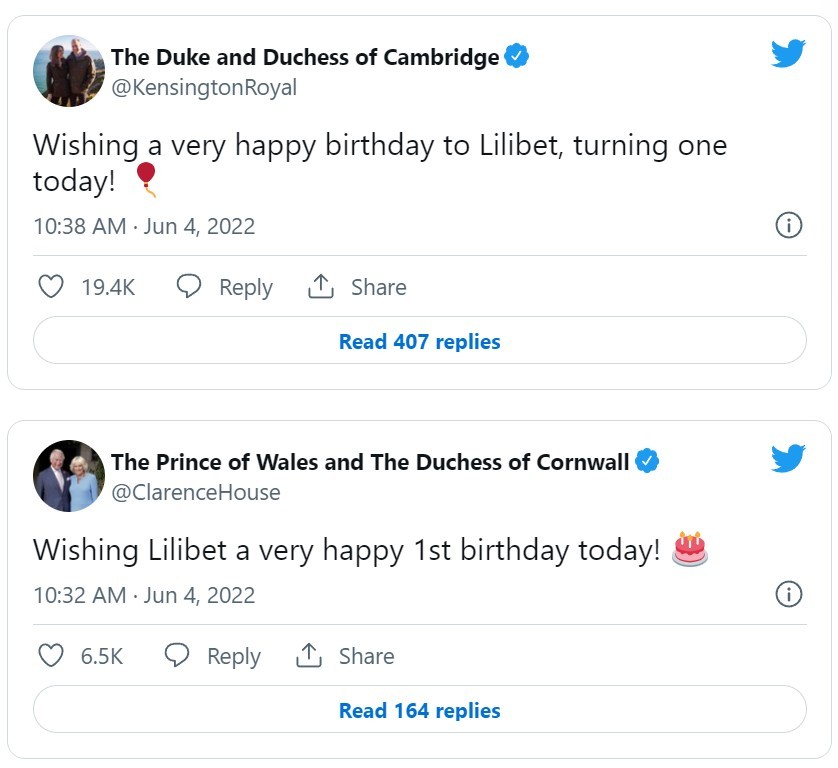Click the Prince of Wales profile photo

[69, 476]
